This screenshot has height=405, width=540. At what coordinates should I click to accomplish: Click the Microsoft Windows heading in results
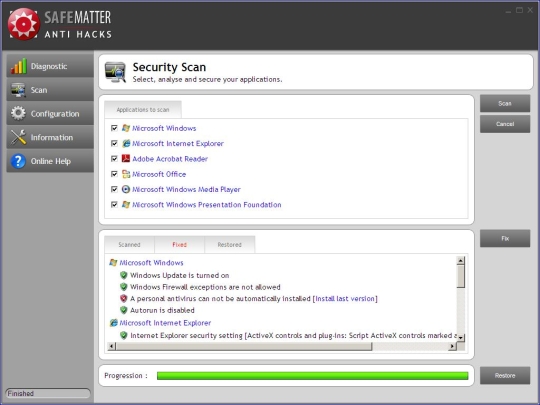[x=151, y=262]
